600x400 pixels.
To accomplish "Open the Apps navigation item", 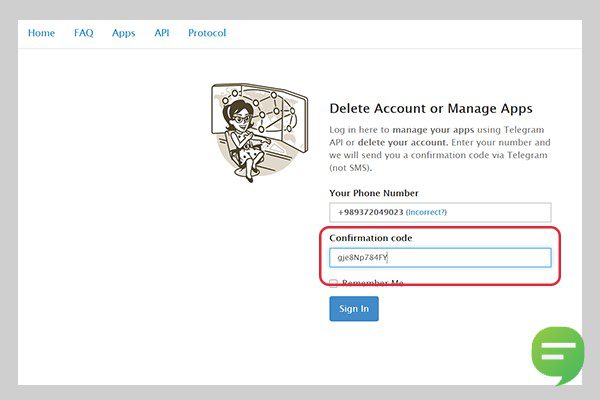I will click(x=124, y=33).
